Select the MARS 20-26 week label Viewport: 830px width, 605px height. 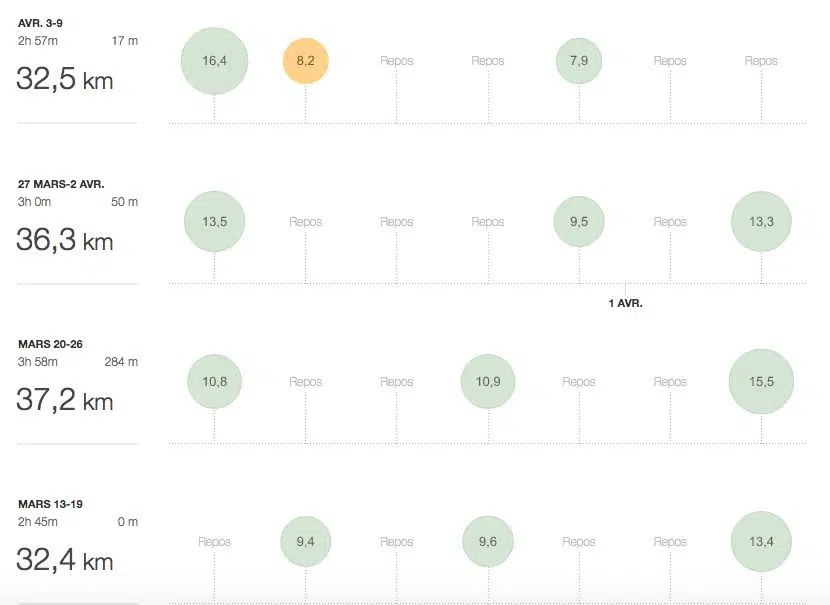pos(50,344)
